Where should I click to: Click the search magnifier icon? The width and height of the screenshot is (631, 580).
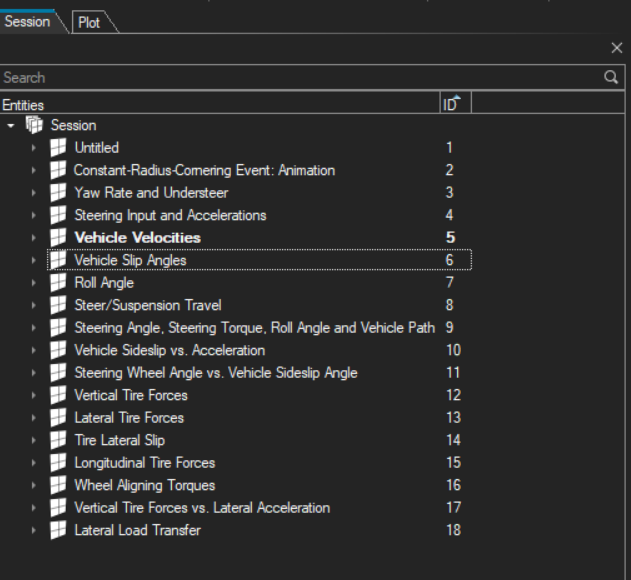pyautogui.click(x=611, y=77)
